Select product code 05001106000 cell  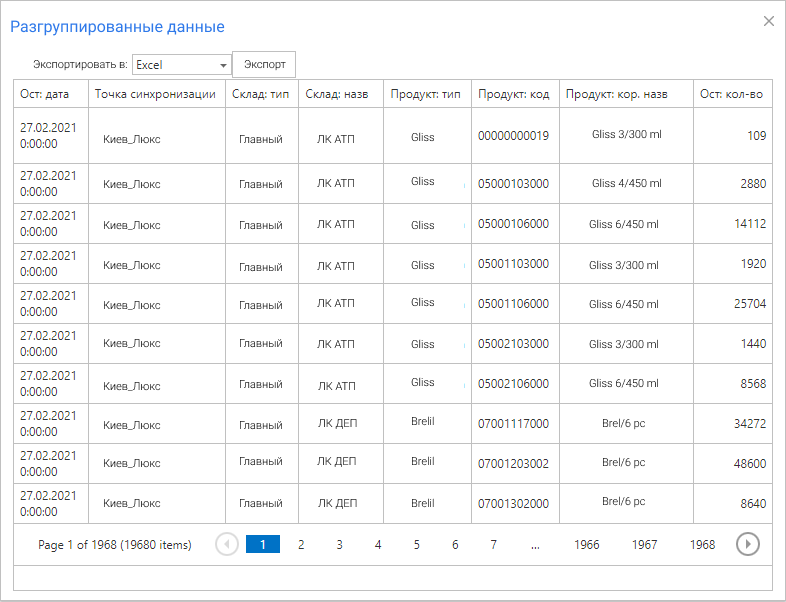[x=515, y=304]
